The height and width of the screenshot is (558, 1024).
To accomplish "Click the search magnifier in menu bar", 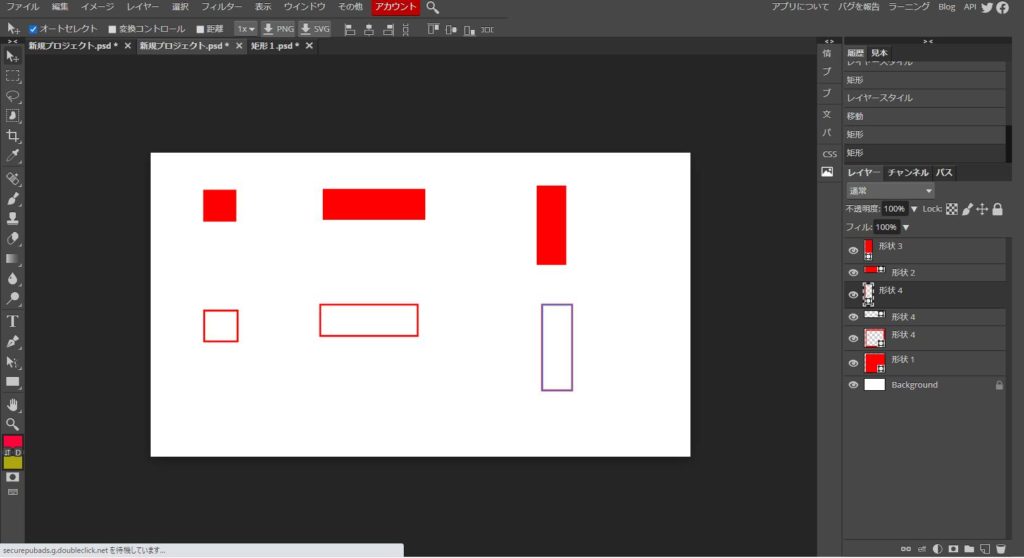I will pos(432,7).
